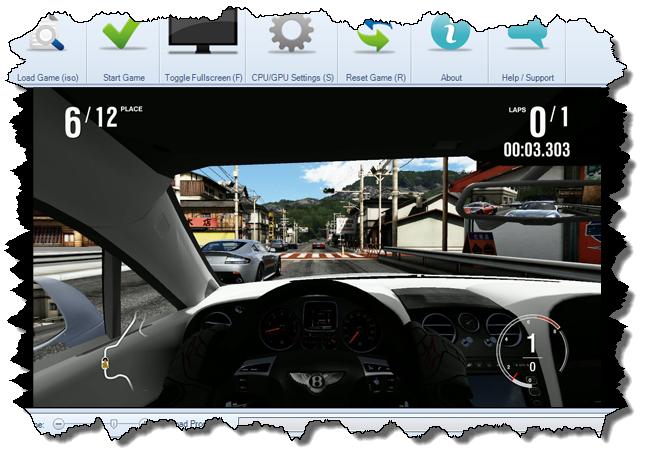Click the monitor icon for Toggle Fullscreen
Image resolution: width=652 pixels, height=462 pixels.
pyautogui.click(x=203, y=33)
